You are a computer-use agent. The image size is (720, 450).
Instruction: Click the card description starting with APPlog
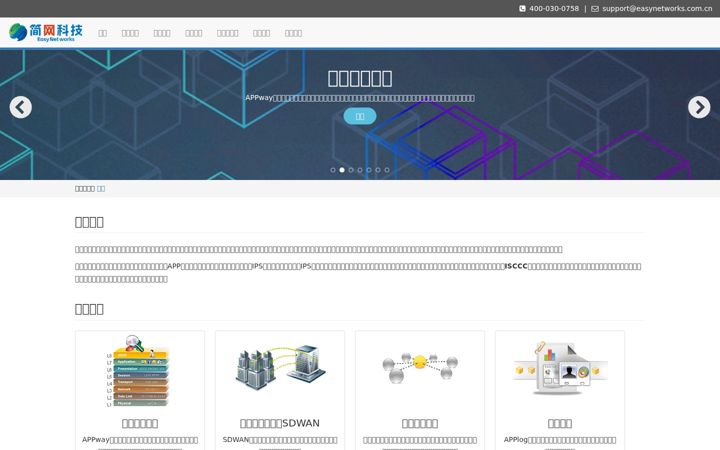pos(560,443)
